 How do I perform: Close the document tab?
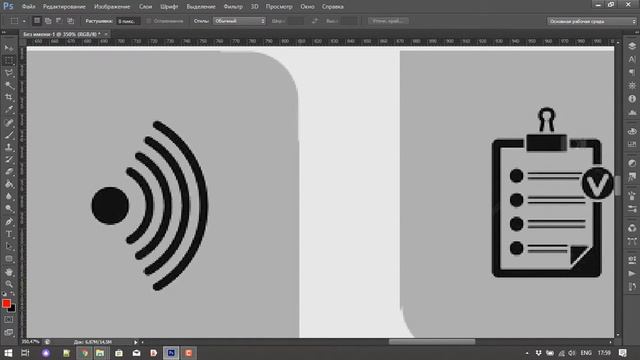(106, 34)
